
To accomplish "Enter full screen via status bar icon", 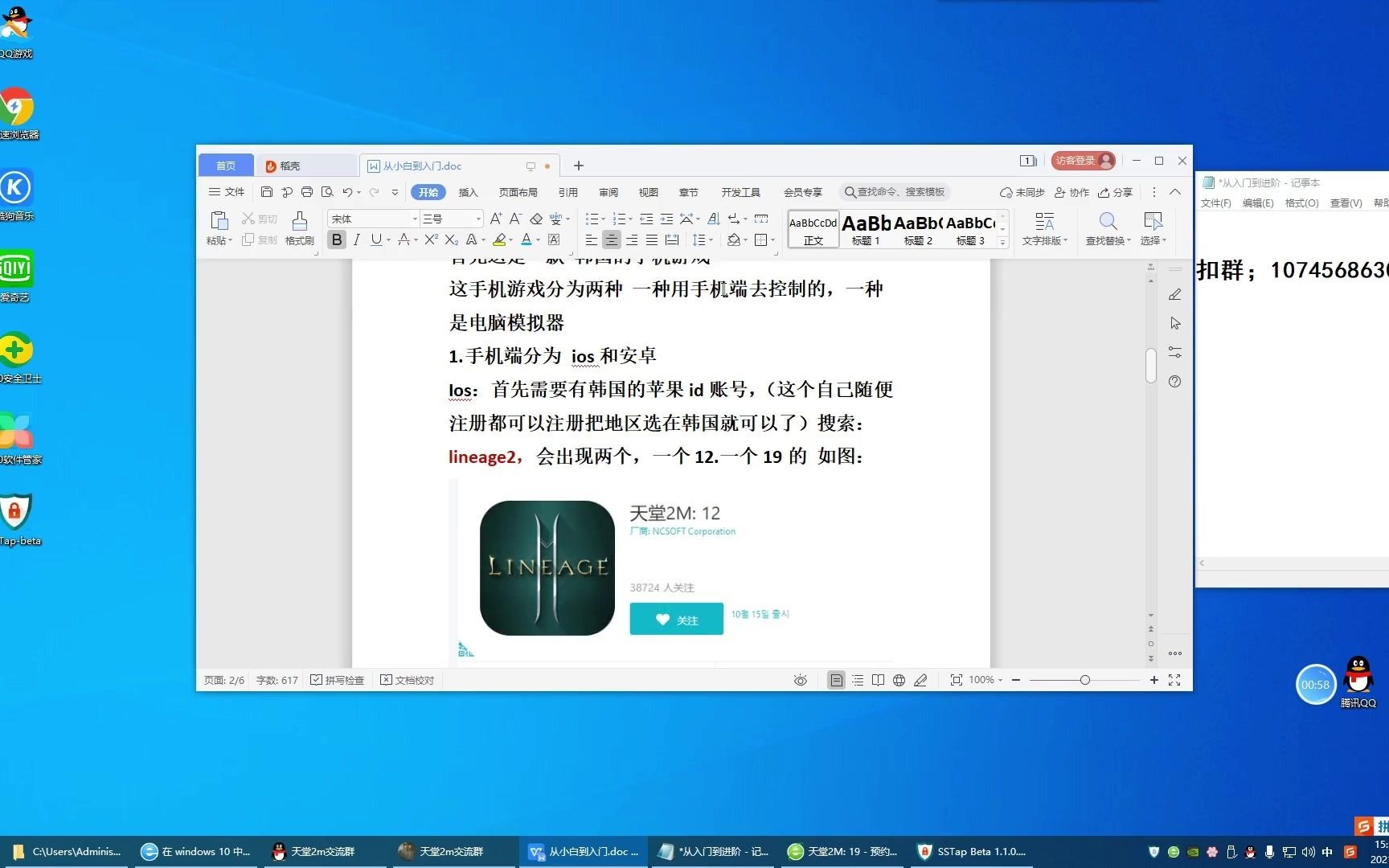I will [x=1174, y=680].
